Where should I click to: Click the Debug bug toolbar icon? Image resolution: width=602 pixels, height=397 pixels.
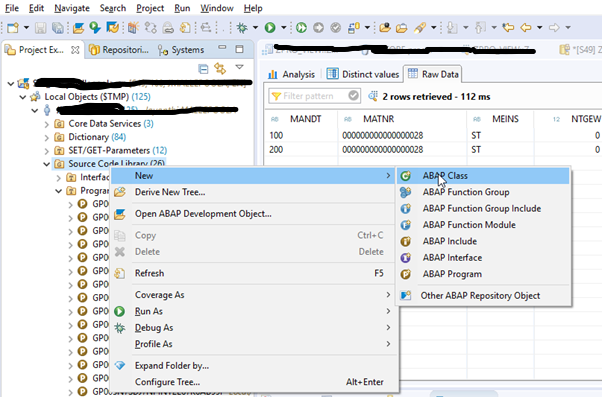click(x=242, y=28)
